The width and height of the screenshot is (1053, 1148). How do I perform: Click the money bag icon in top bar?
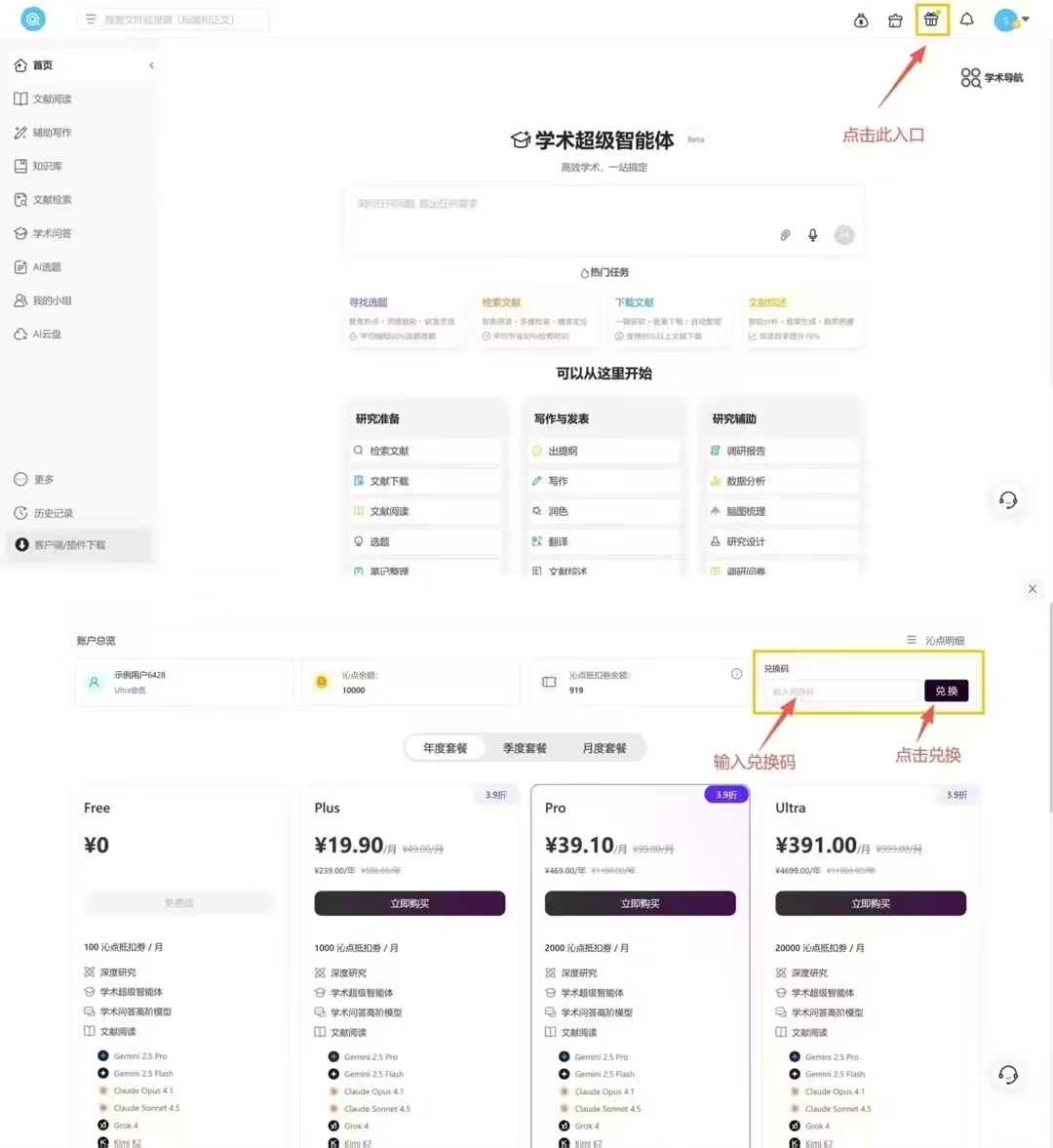861,20
